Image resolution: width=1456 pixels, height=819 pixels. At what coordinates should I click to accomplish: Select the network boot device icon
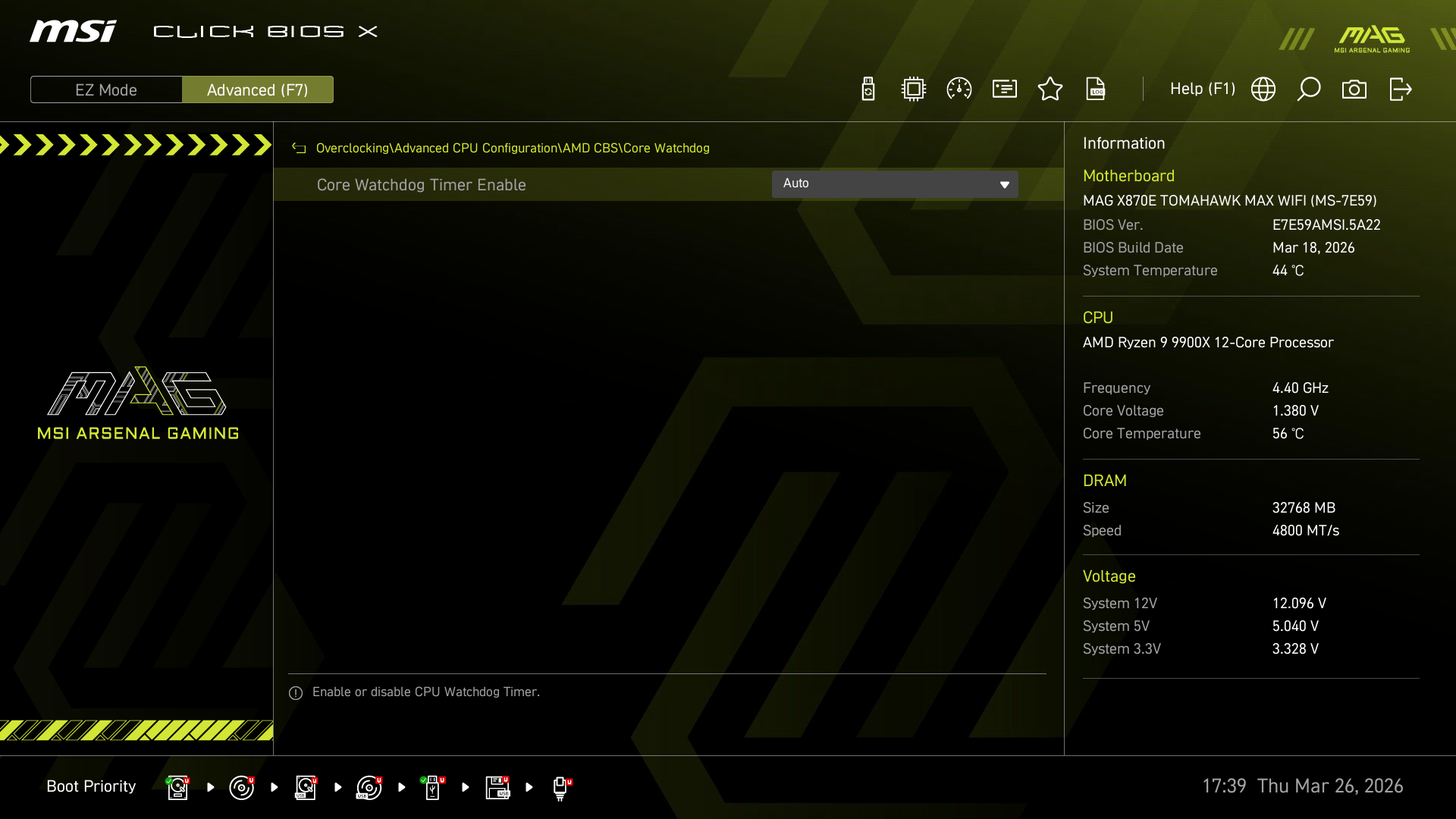click(x=561, y=787)
